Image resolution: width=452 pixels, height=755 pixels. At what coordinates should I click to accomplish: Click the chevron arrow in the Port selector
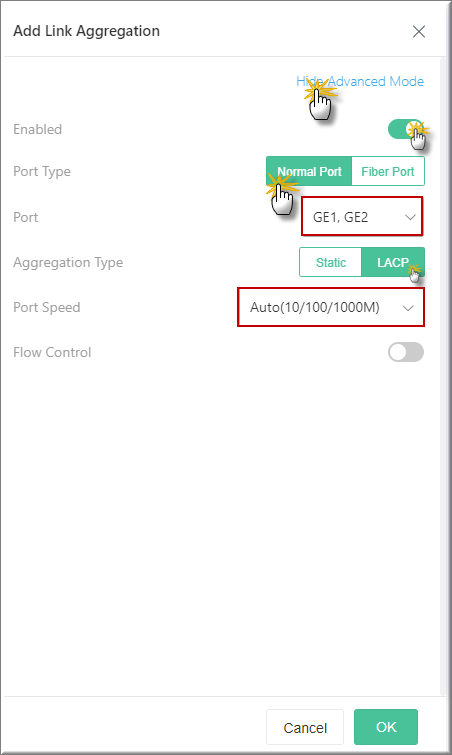coord(410,217)
